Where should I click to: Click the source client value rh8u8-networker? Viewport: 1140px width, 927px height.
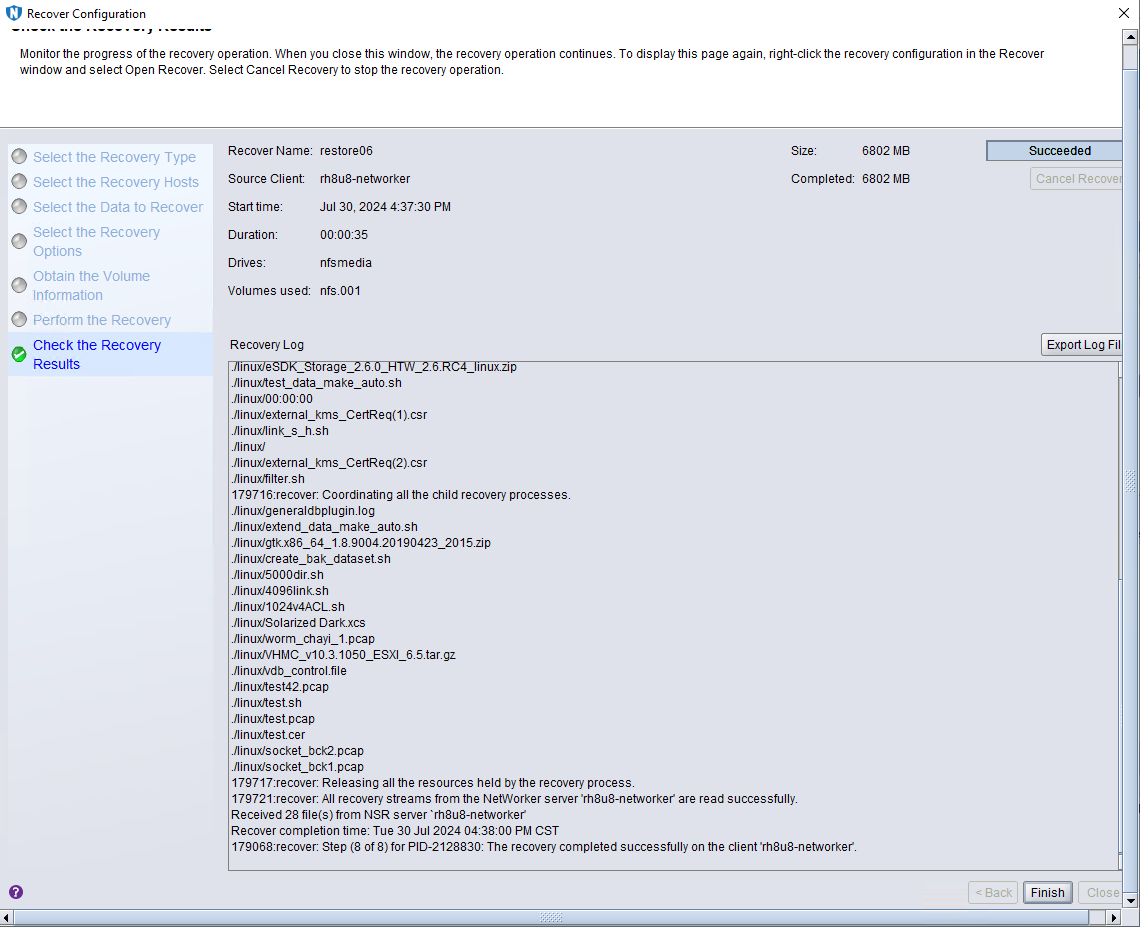pyautogui.click(x=365, y=179)
